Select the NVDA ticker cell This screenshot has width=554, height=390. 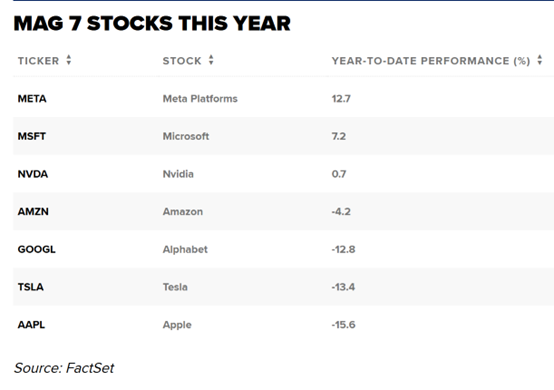pos(33,174)
